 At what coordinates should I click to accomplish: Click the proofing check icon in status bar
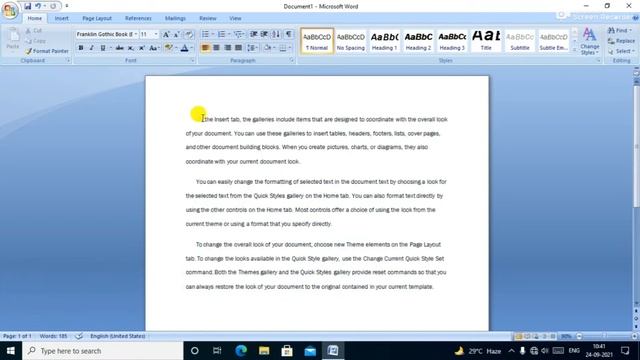tap(79, 336)
